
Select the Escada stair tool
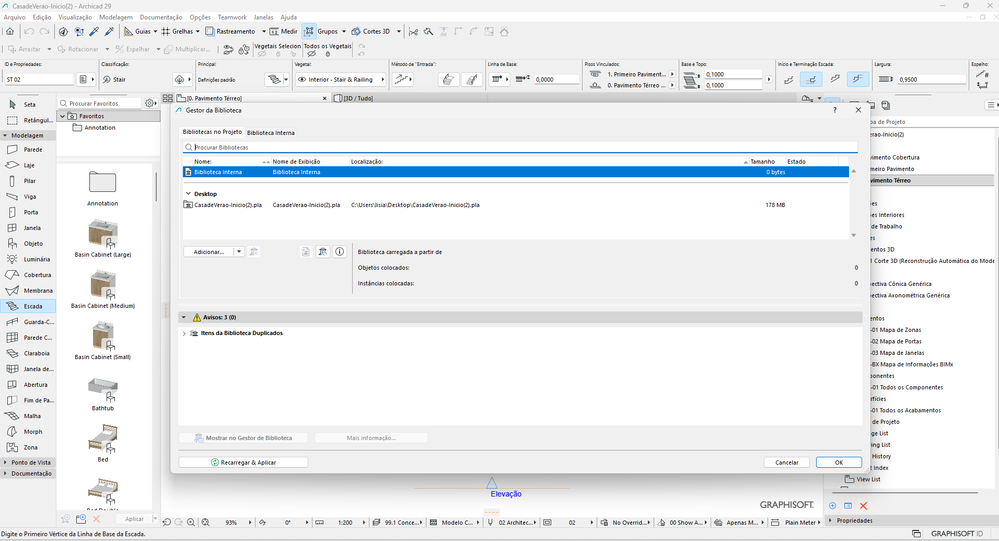click(x=27, y=307)
